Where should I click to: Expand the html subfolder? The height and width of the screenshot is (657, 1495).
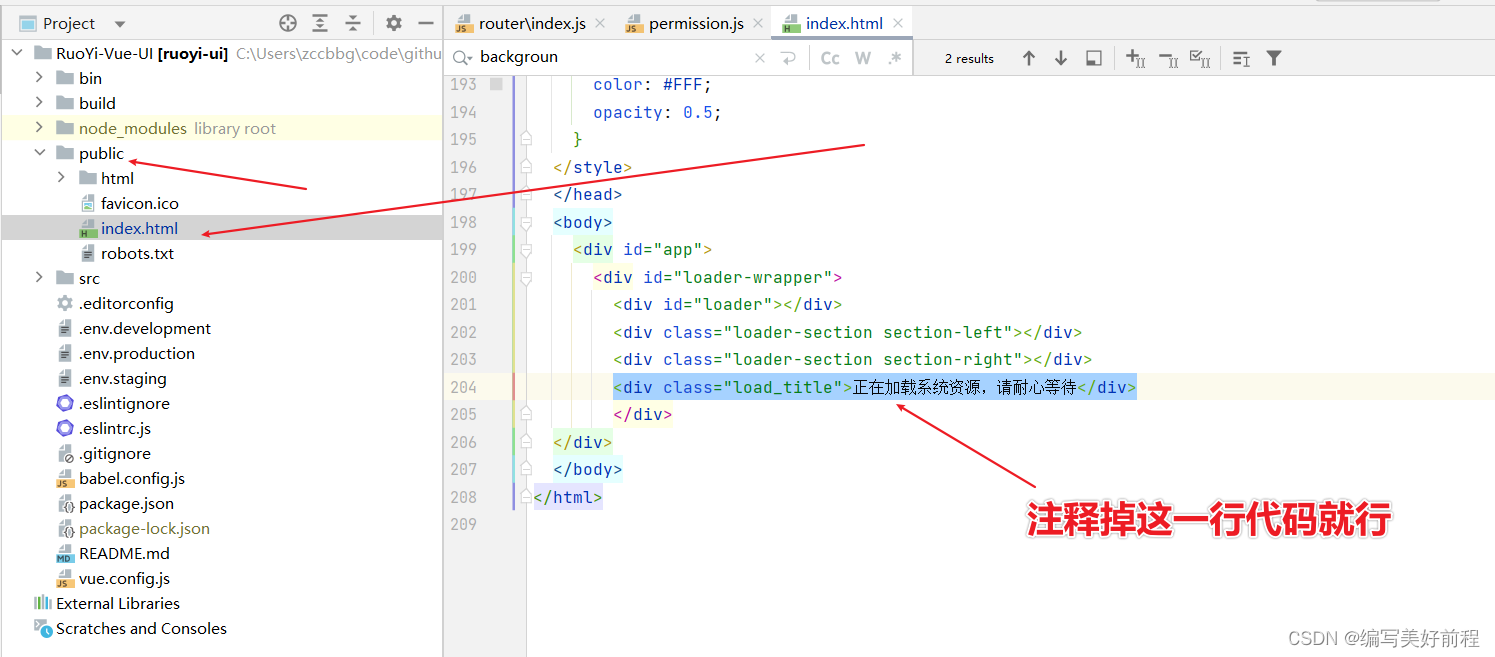(x=61, y=178)
